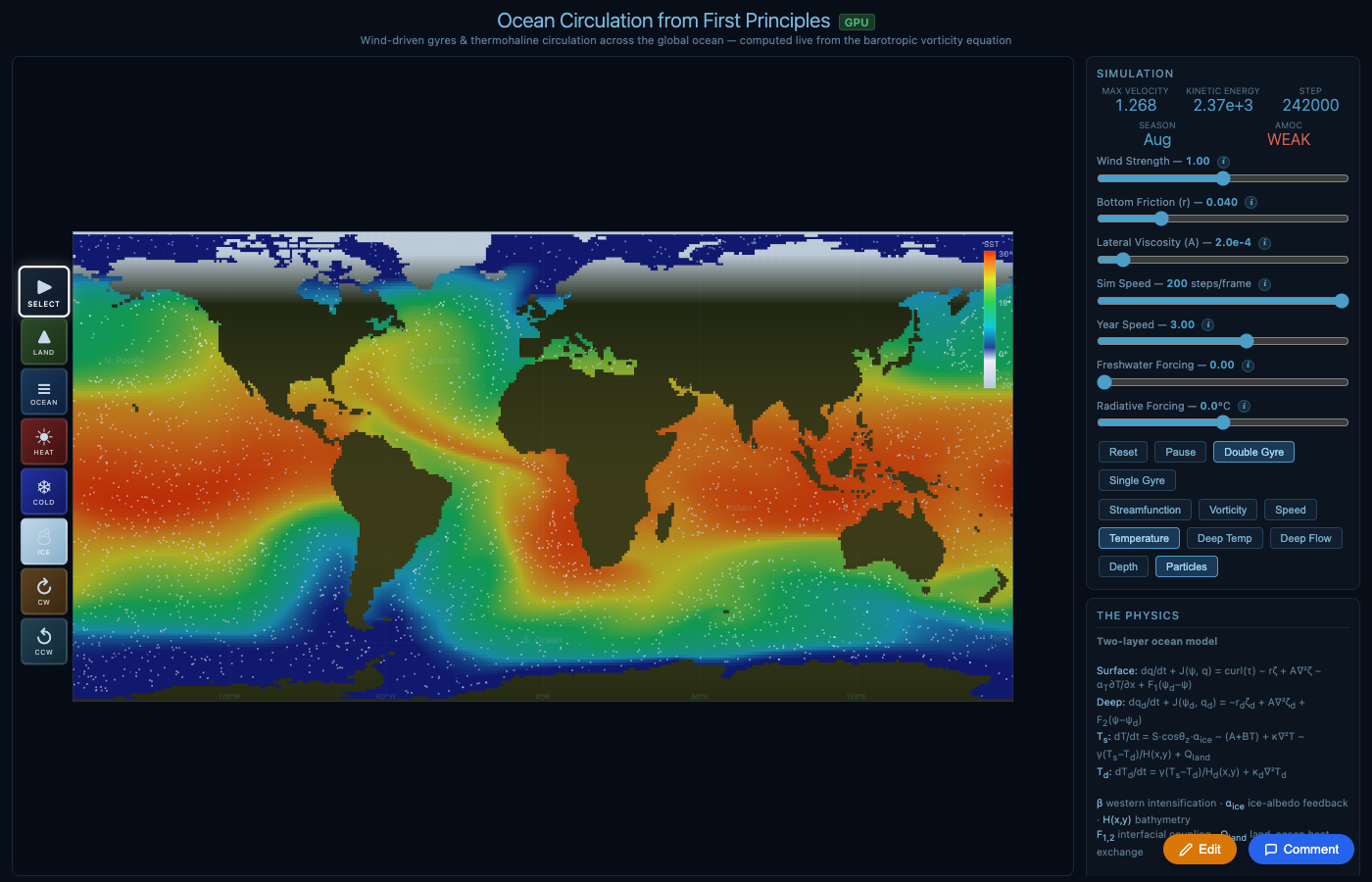Click the Bottom Friction slider
The image size is (1372, 882).
coord(1222,219)
